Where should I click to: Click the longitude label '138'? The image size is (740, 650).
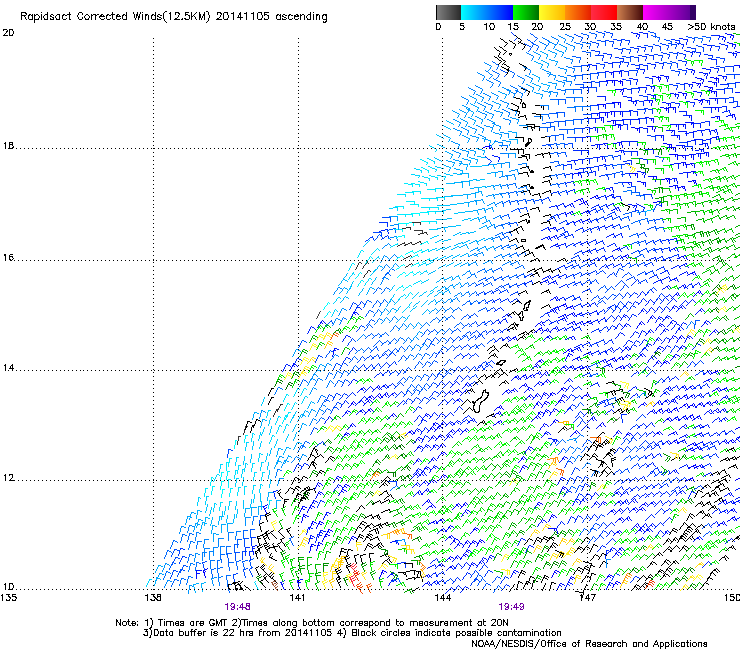[153, 598]
